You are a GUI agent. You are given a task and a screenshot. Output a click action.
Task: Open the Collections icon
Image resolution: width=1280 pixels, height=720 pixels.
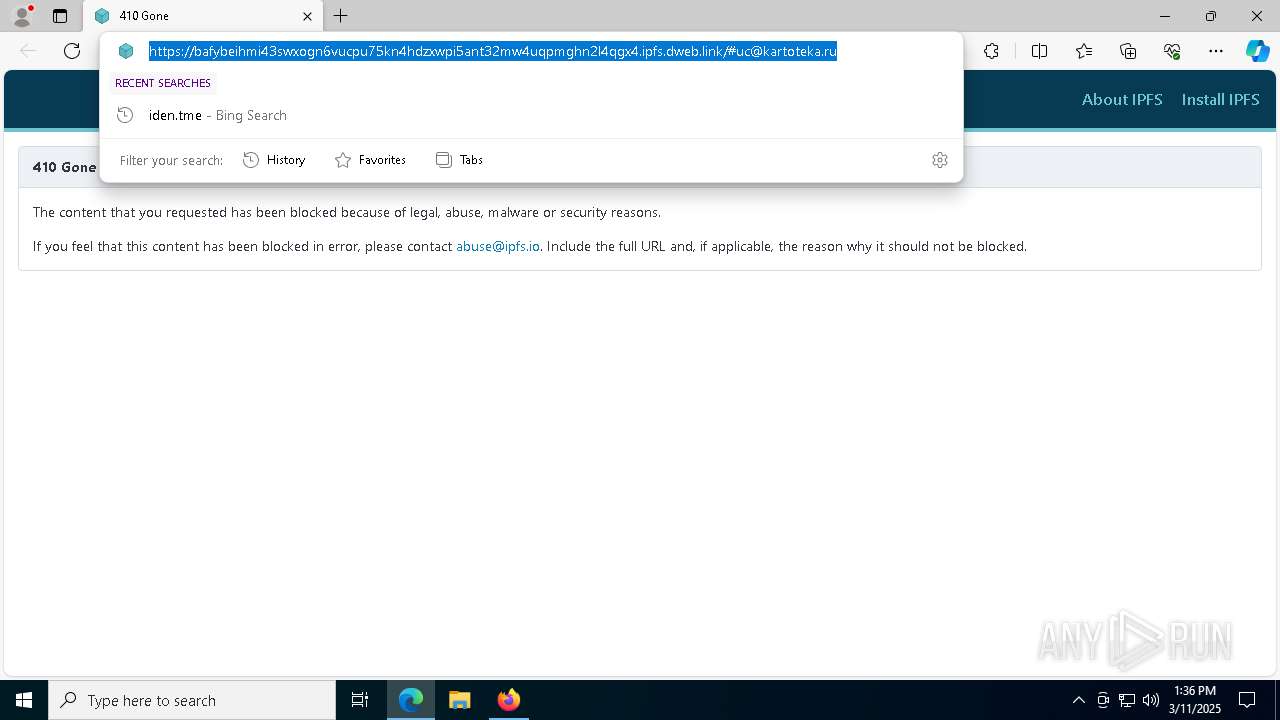click(1128, 51)
